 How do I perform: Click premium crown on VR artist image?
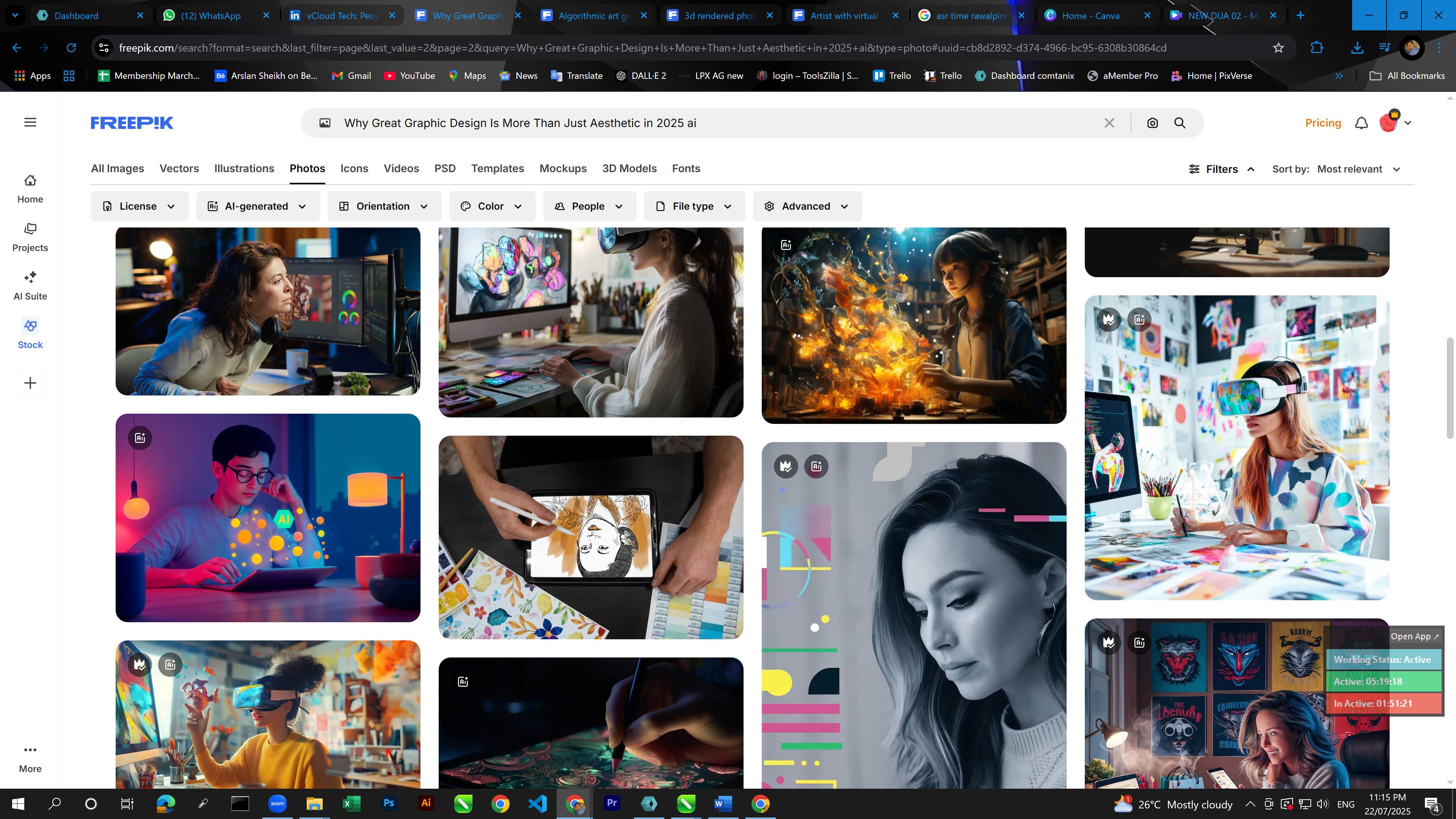1108,319
